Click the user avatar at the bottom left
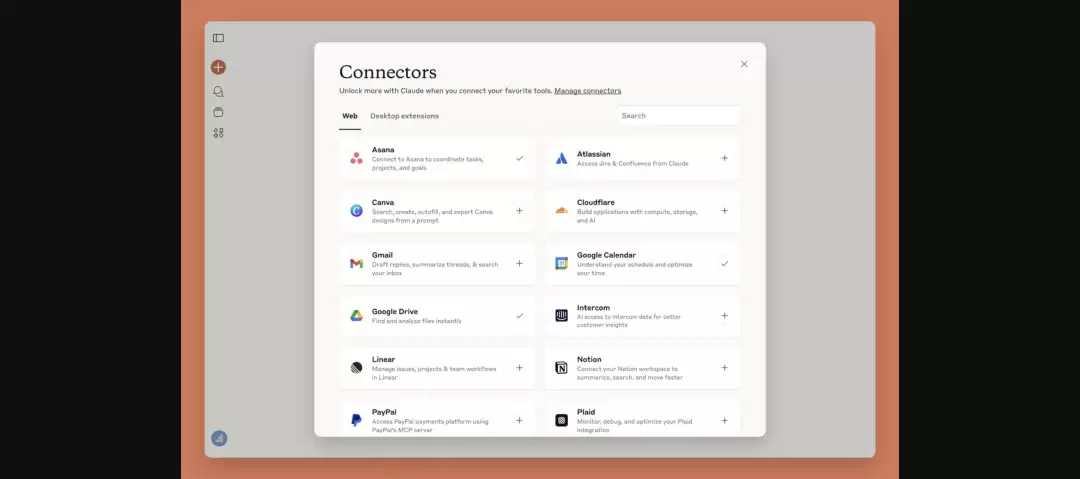The height and width of the screenshot is (479, 1080). [x=219, y=438]
